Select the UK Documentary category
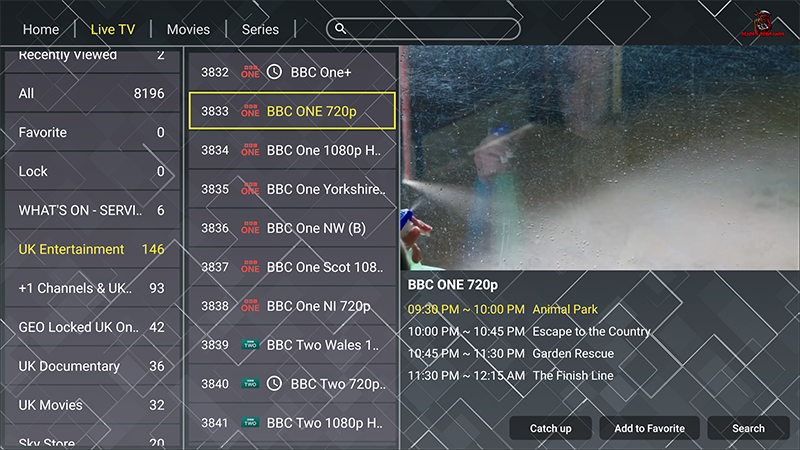This screenshot has height=450, width=800. pyautogui.click(x=92, y=366)
